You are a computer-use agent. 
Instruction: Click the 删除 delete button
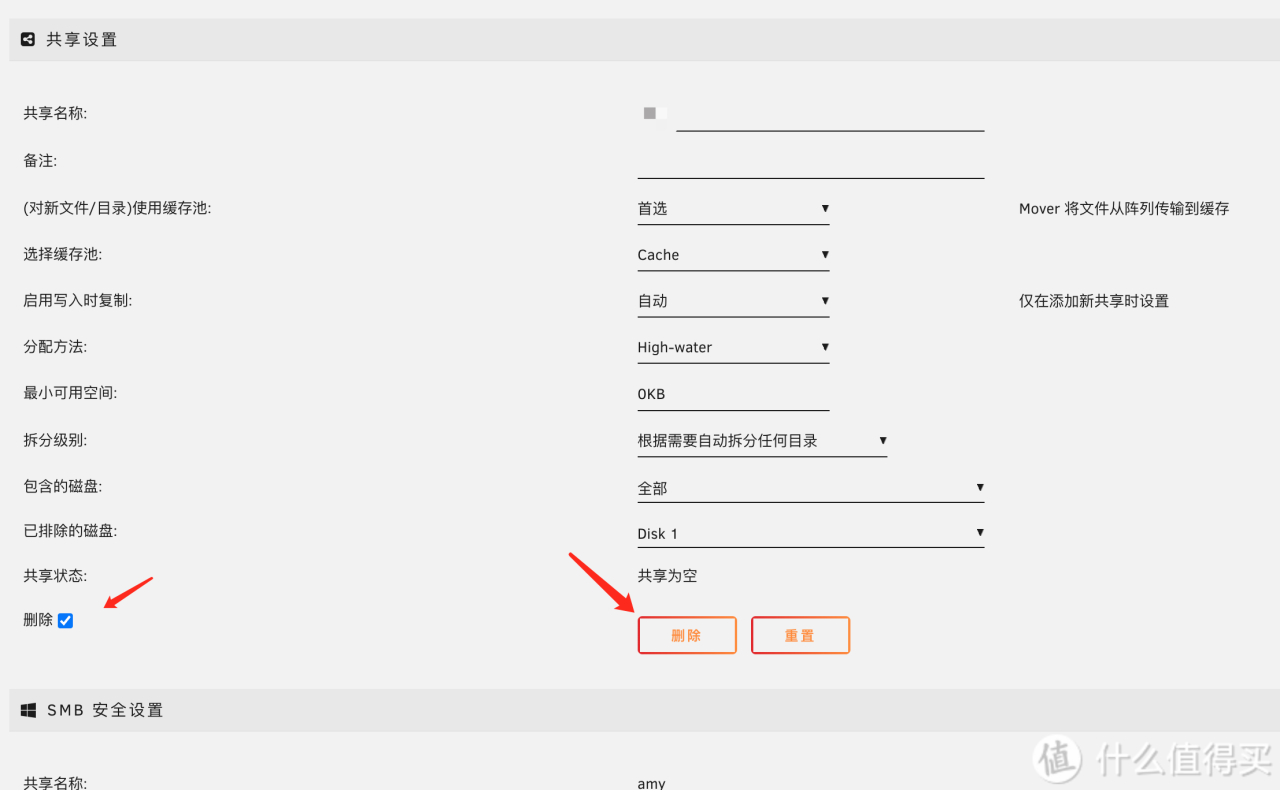point(687,634)
